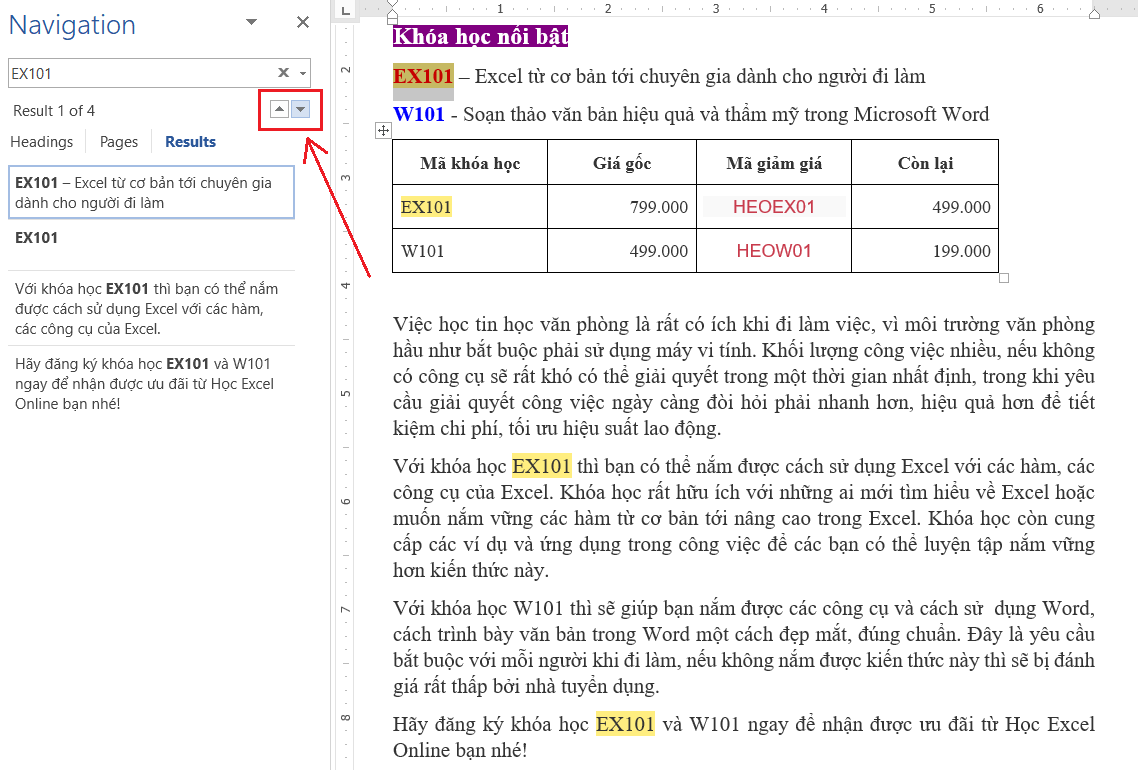
Task: Click the table move handle
Action: (382, 131)
